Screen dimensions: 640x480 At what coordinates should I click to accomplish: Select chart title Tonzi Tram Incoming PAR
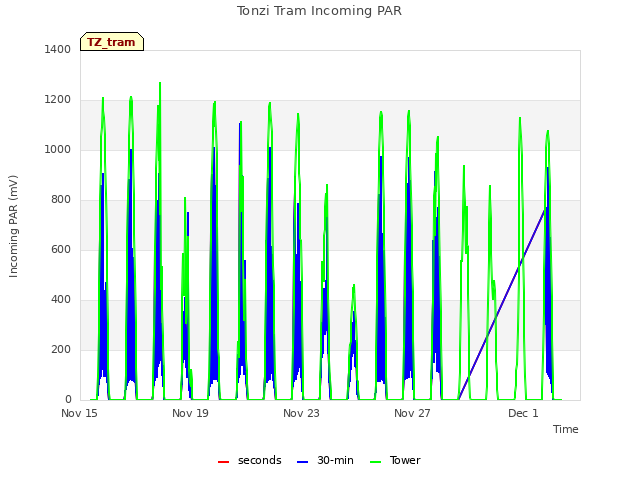pos(319,11)
